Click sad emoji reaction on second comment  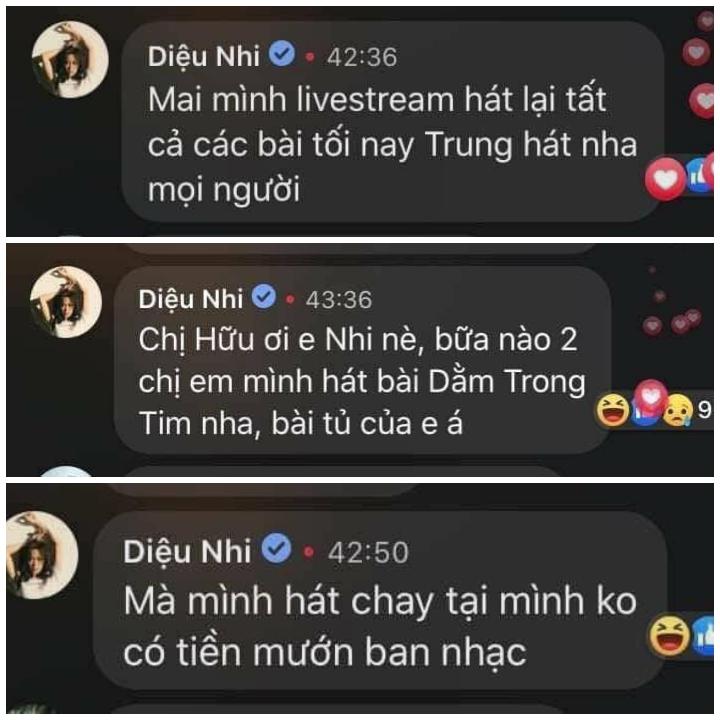coord(678,410)
